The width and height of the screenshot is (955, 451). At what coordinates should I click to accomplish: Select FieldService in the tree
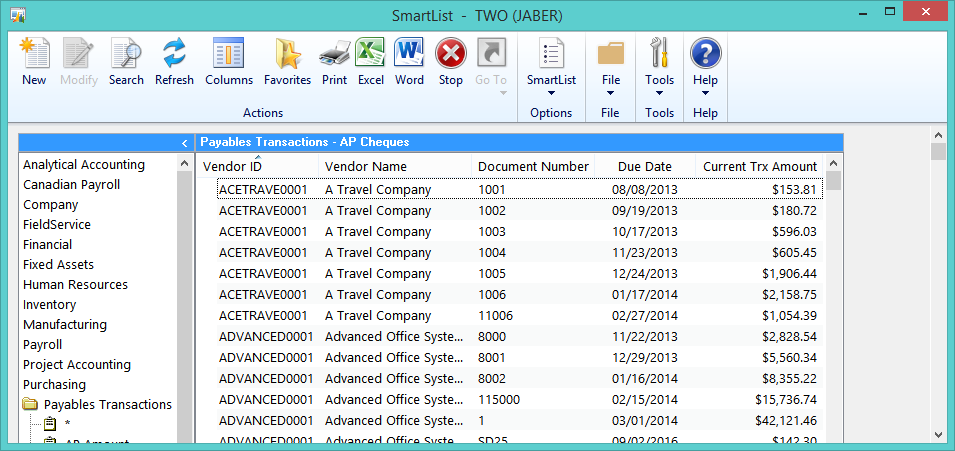(x=57, y=225)
